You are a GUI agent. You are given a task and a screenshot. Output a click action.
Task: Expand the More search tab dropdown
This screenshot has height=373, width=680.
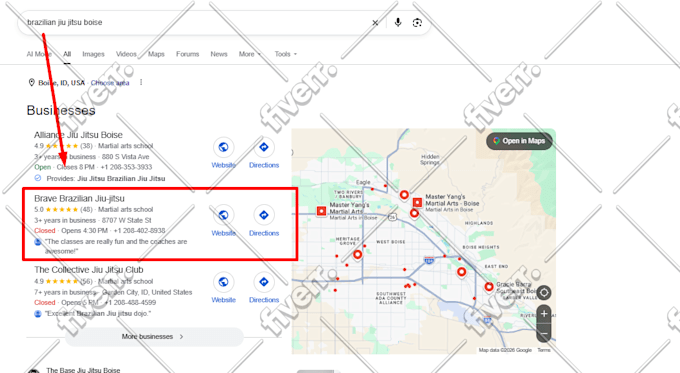coord(250,54)
